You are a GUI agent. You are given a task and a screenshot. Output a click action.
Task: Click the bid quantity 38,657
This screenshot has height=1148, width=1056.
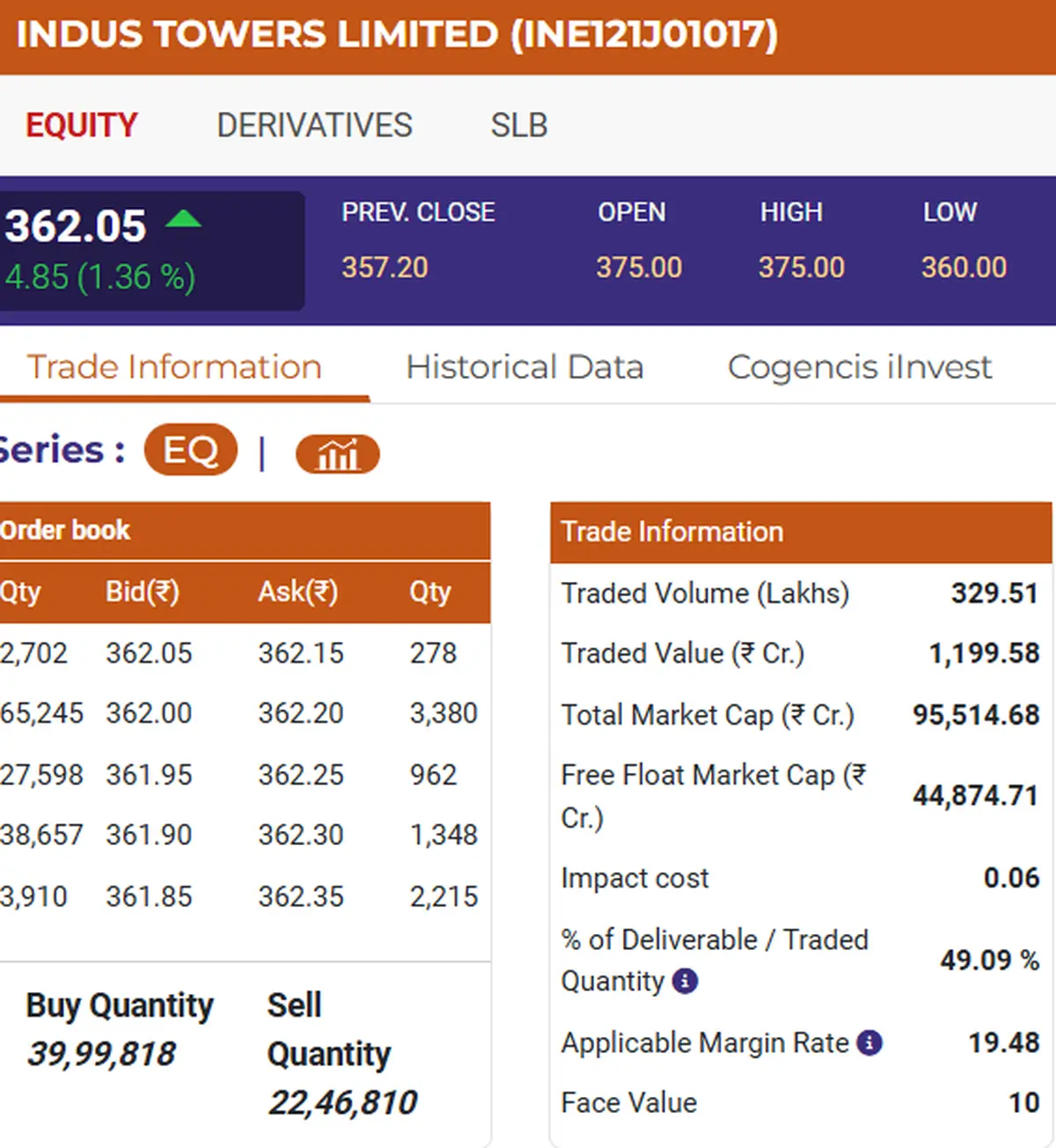click(41, 835)
